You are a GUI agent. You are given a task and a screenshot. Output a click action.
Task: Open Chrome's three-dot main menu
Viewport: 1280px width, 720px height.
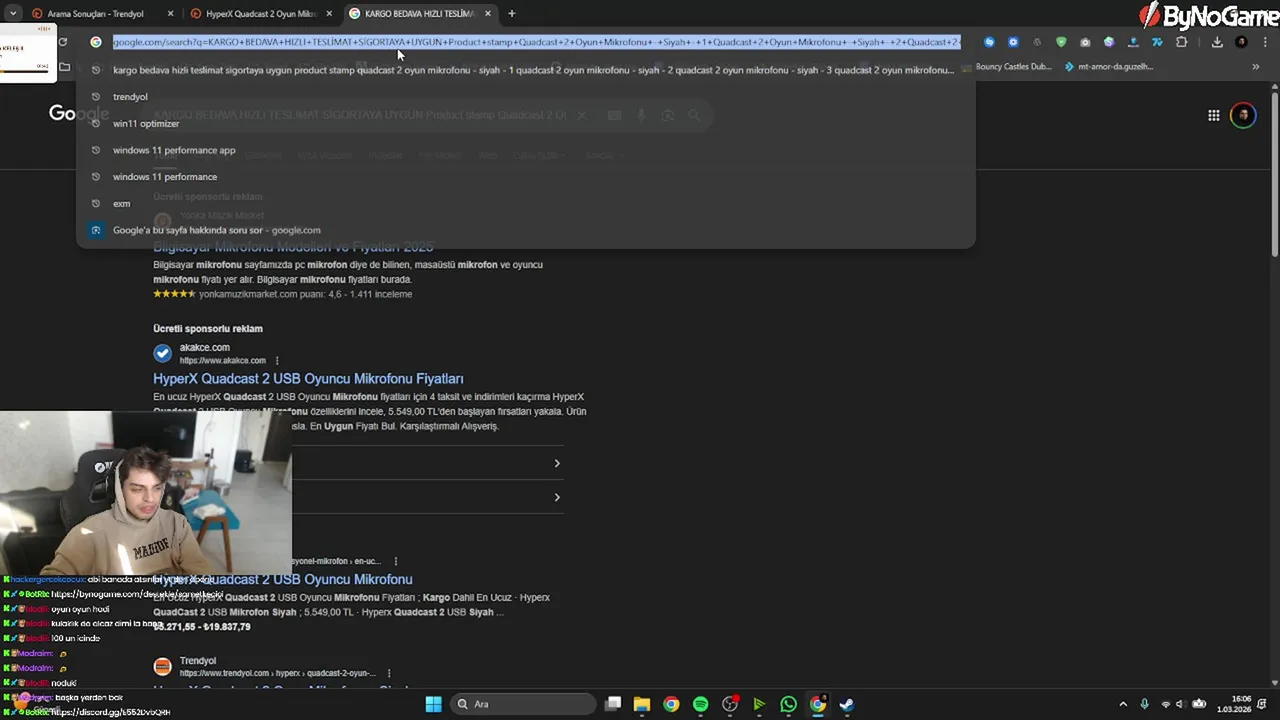(x=1265, y=42)
